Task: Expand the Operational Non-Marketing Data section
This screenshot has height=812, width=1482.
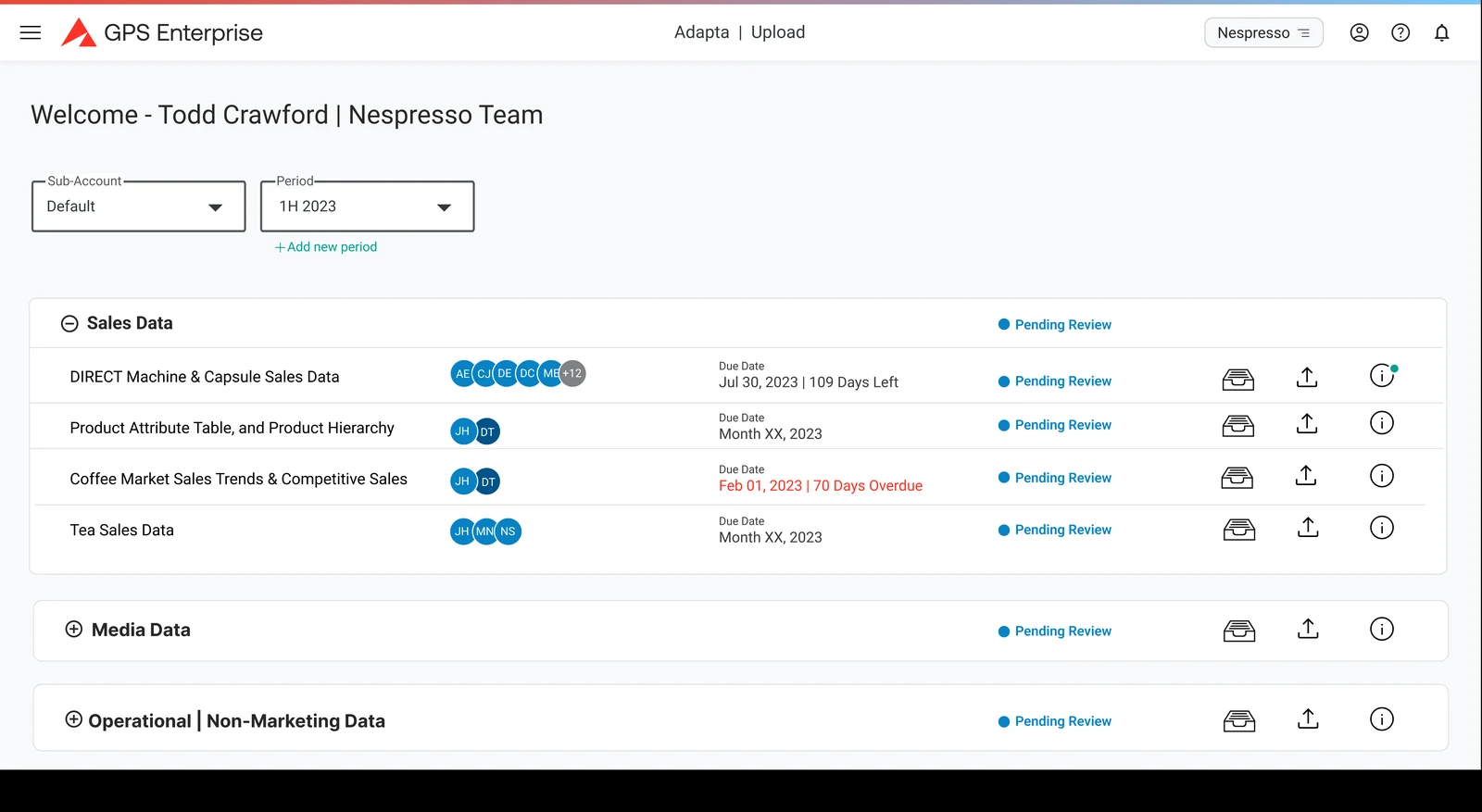Action: click(74, 719)
